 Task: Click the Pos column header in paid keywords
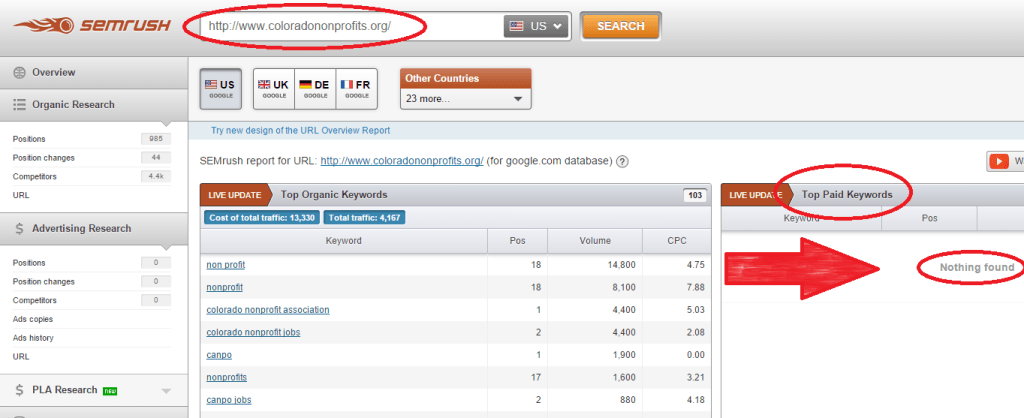929,218
